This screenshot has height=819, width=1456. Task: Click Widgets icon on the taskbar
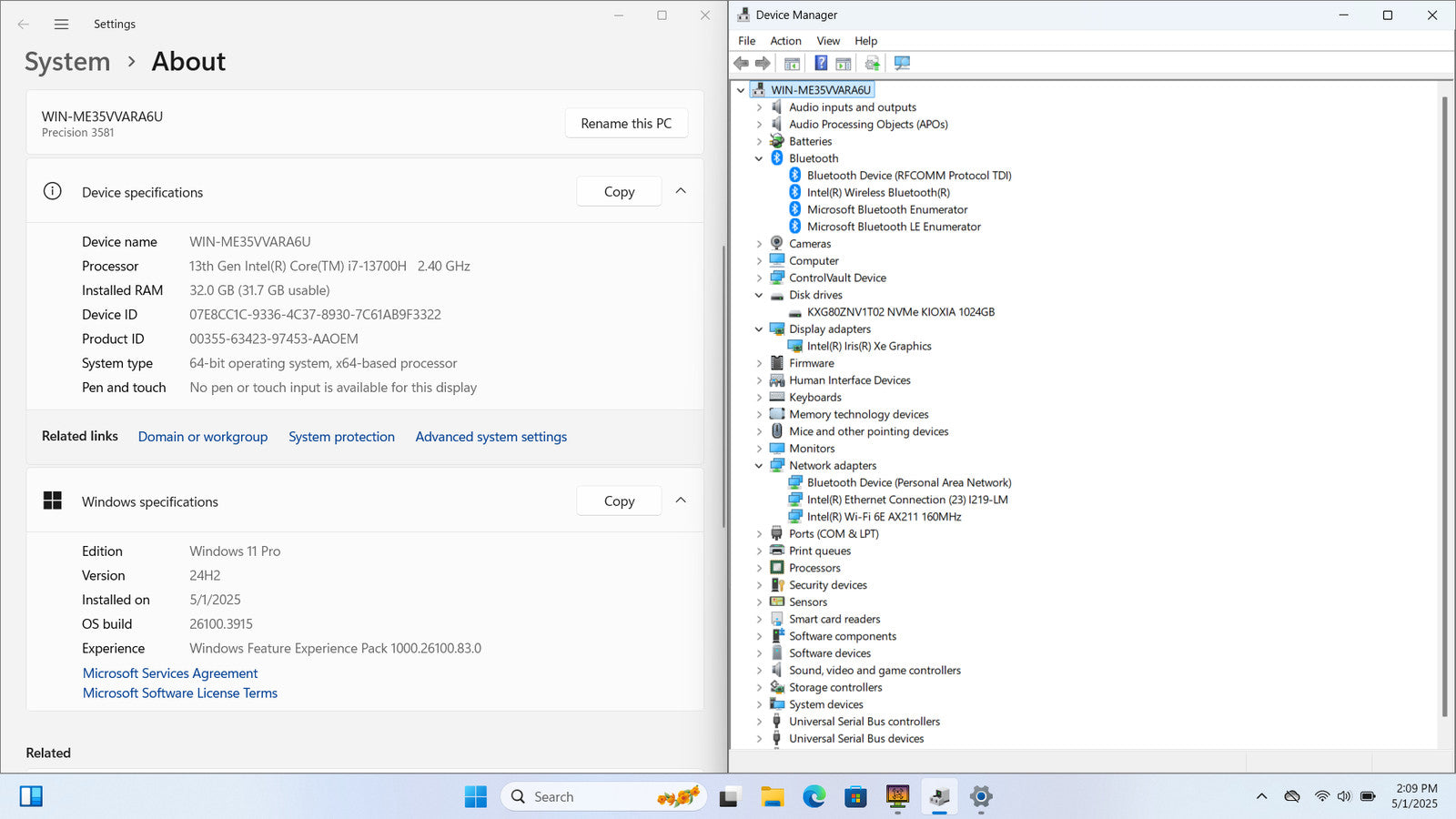[31, 797]
